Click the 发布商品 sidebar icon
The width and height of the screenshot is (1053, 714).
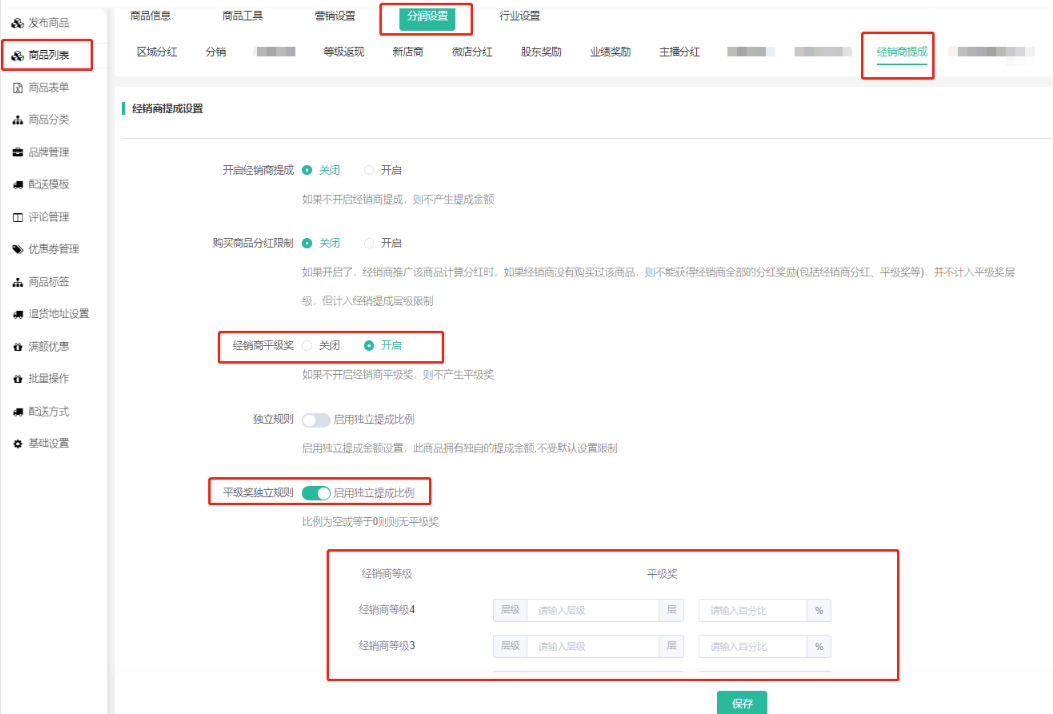(17, 23)
